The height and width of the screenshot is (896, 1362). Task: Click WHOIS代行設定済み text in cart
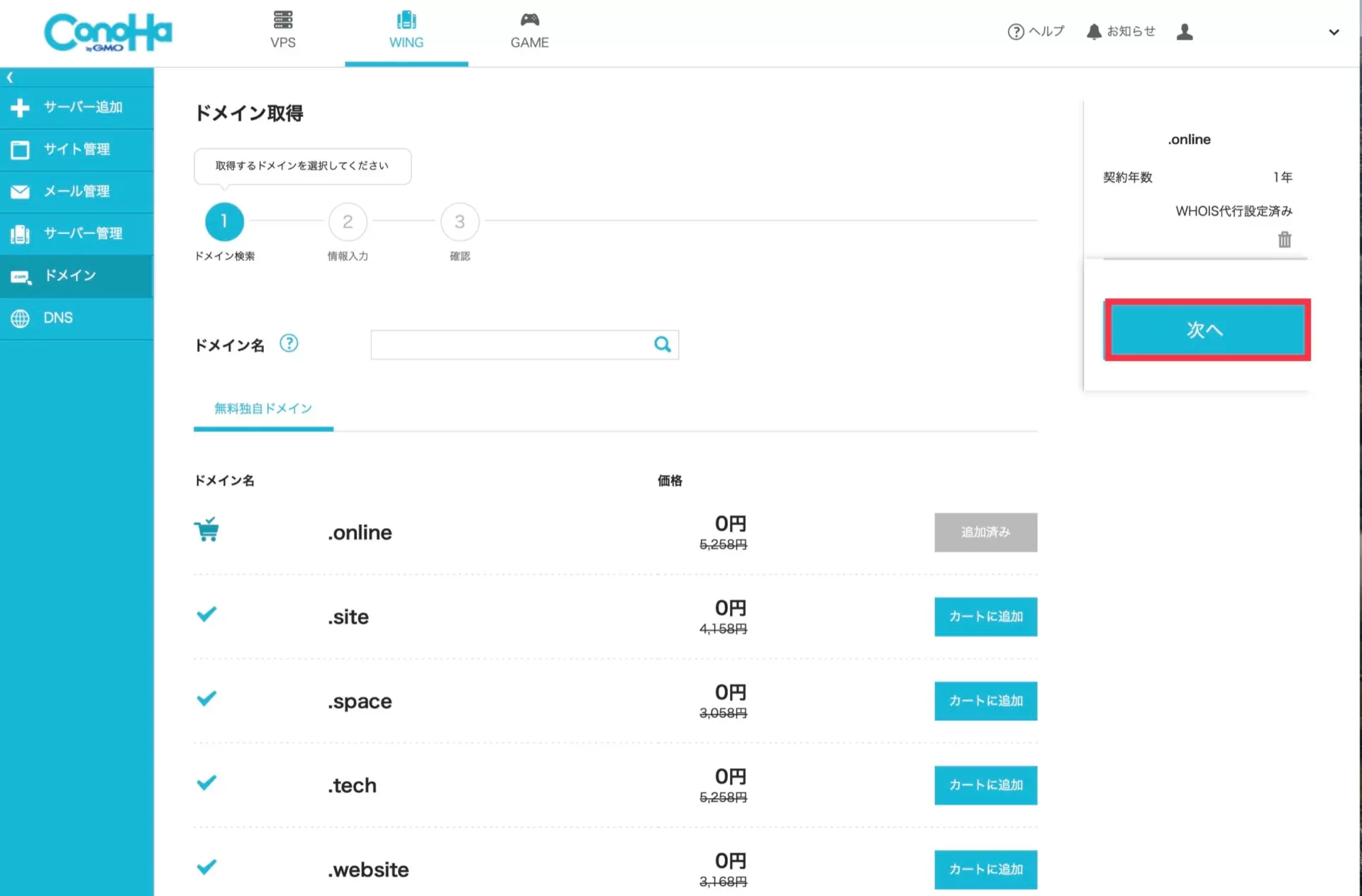1234,211
